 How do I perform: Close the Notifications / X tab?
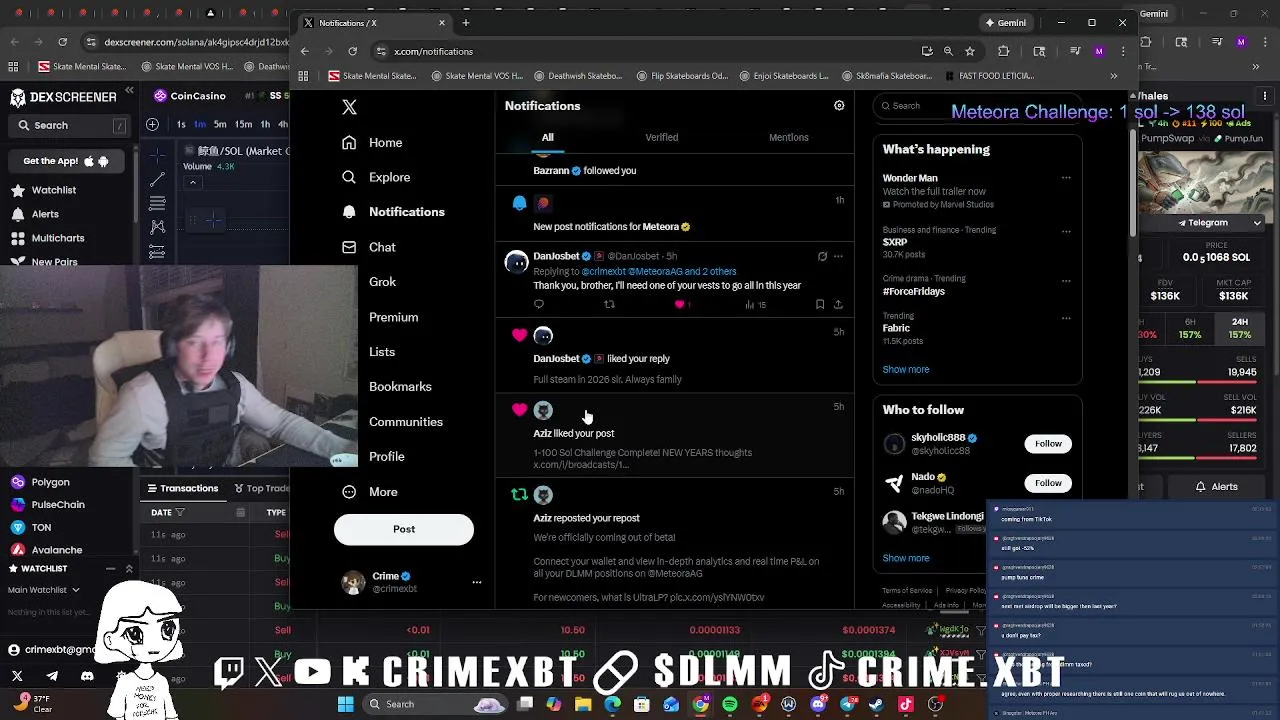point(441,23)
